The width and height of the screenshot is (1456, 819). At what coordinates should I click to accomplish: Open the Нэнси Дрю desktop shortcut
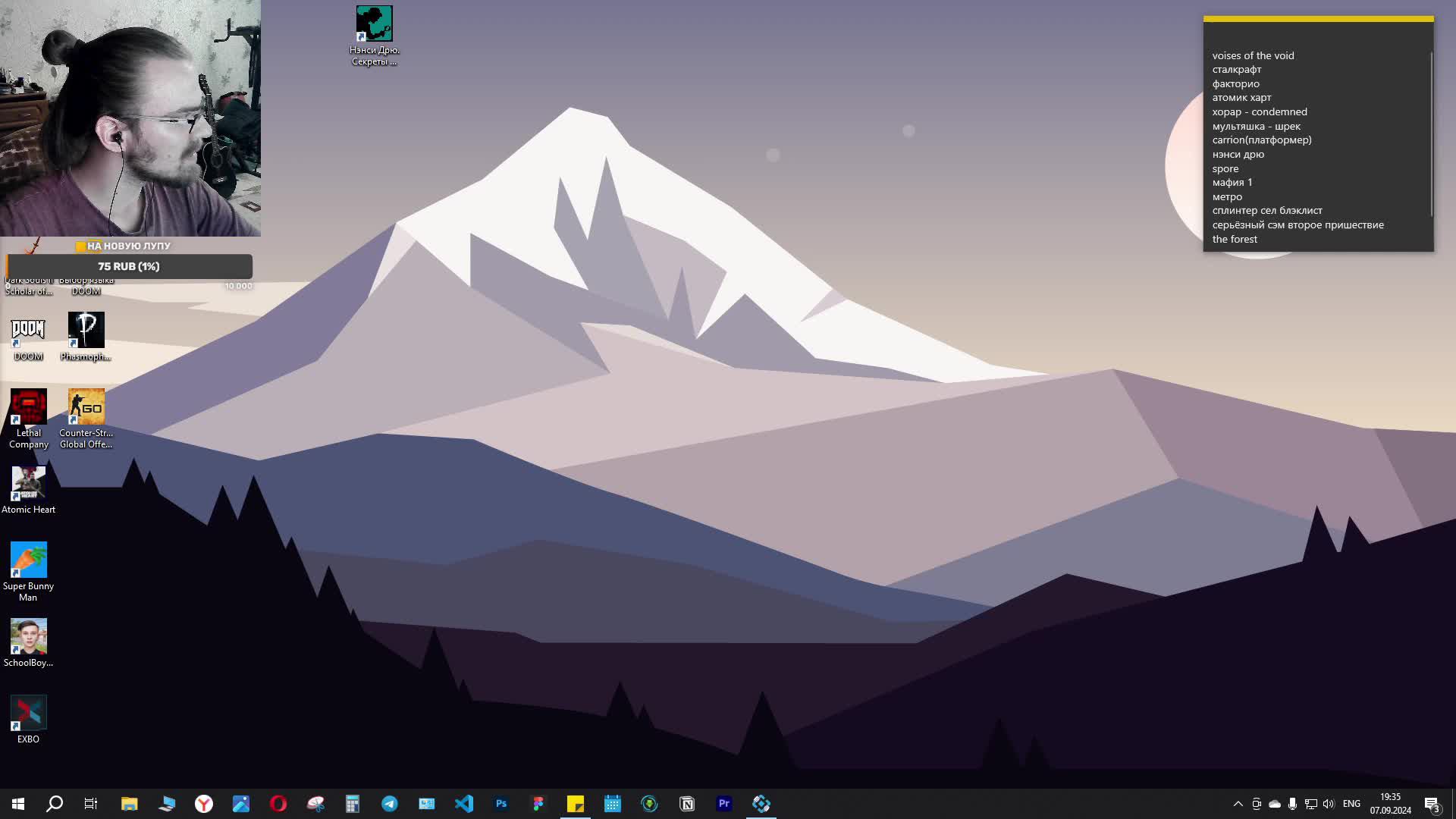coord(374,24)
